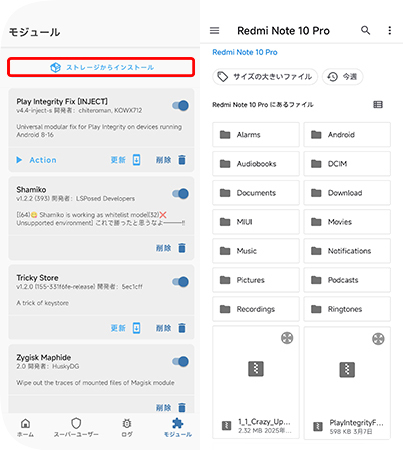Switch off Zygisk Maphide module
Viewport: 403px width, 450px height.
pos(180,362)
